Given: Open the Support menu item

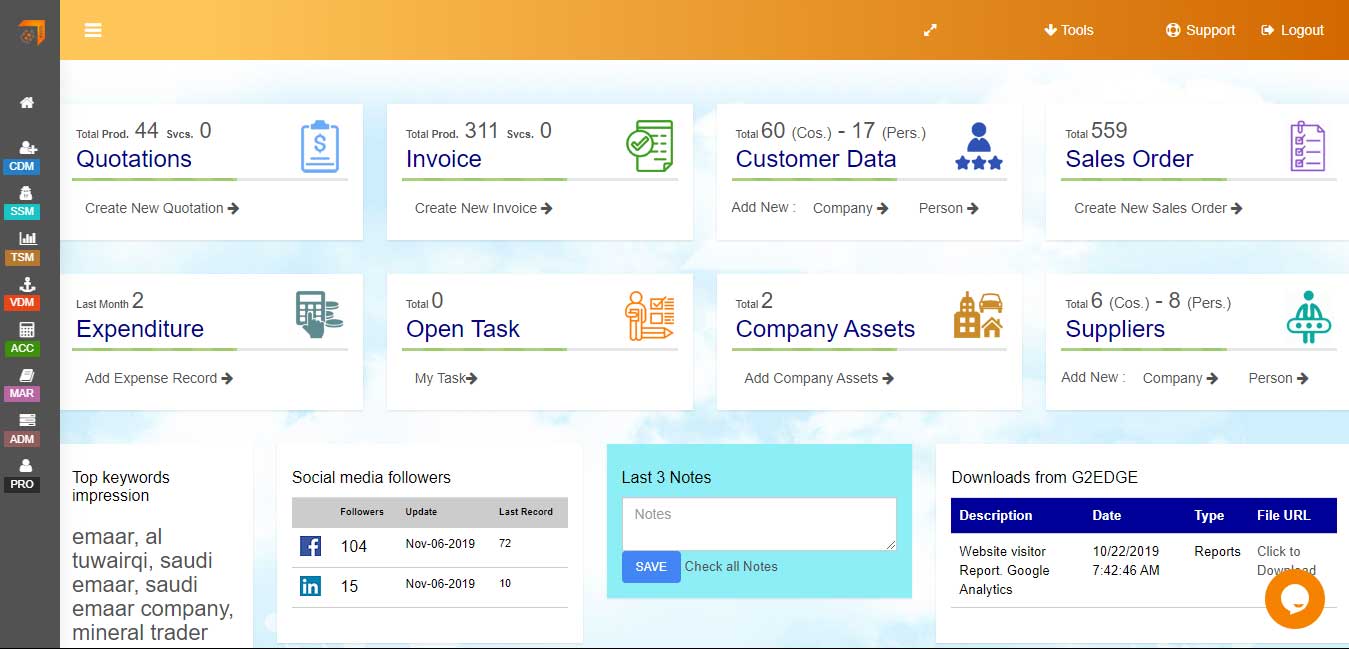Looking at the screenshot, I should tap(1200, 30).
